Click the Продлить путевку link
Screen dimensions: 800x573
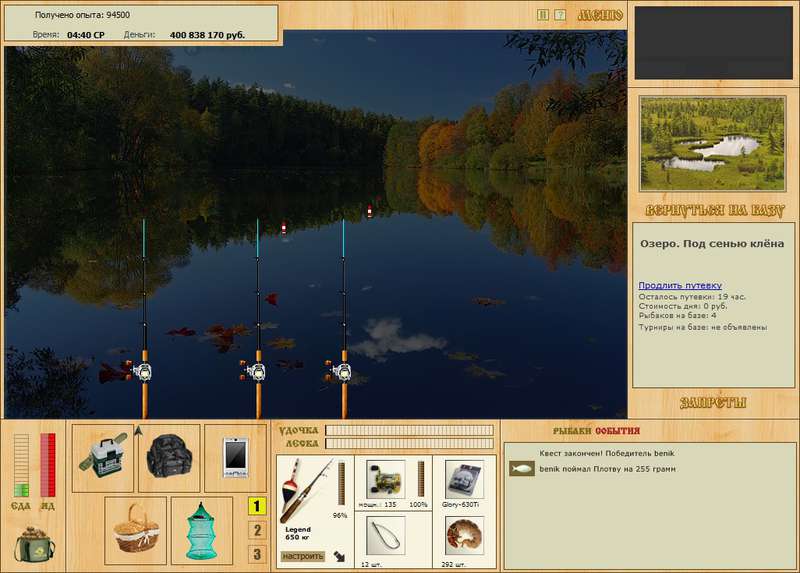coord(680,285)
